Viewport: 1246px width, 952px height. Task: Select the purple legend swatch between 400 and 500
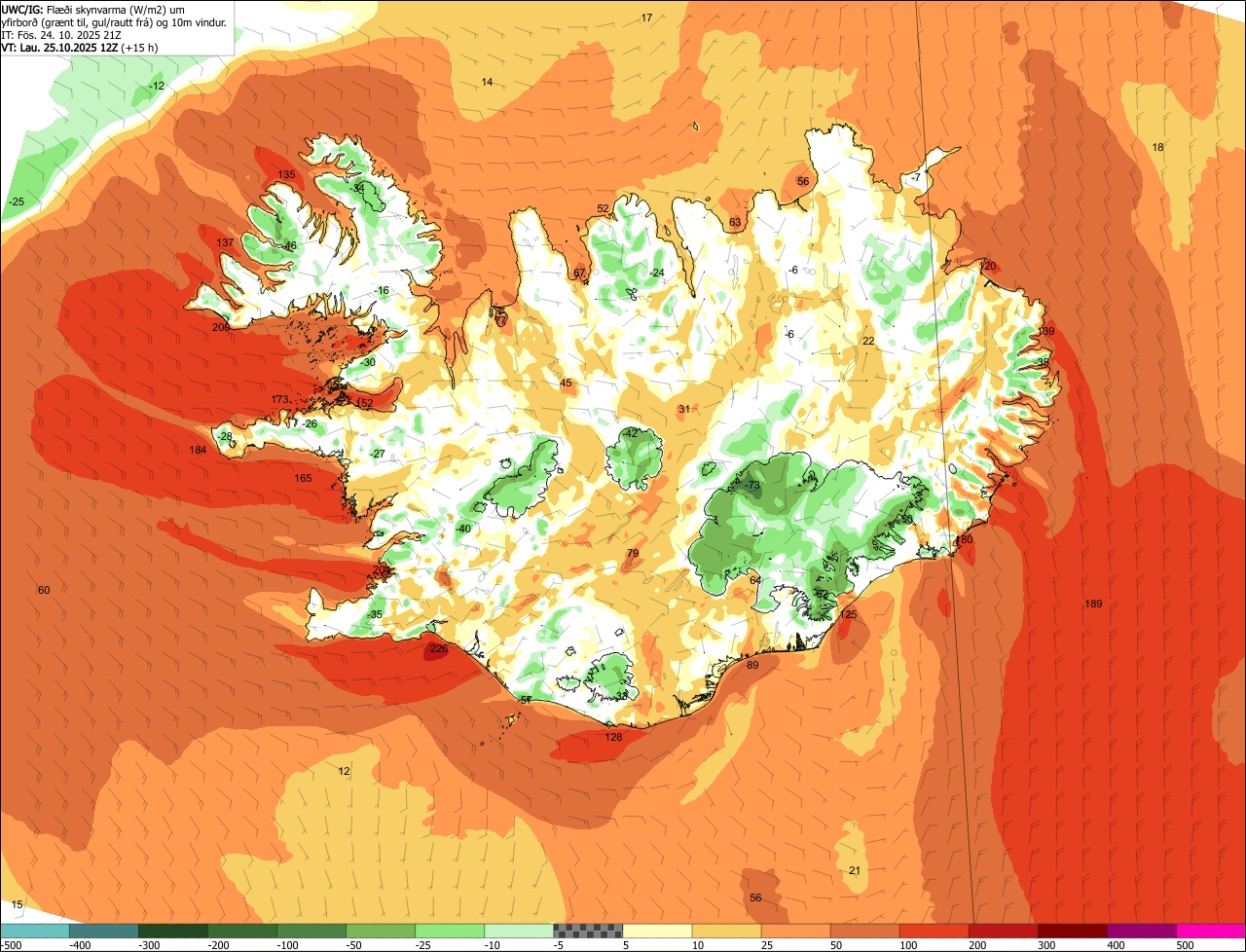(x=1142, y=931)
